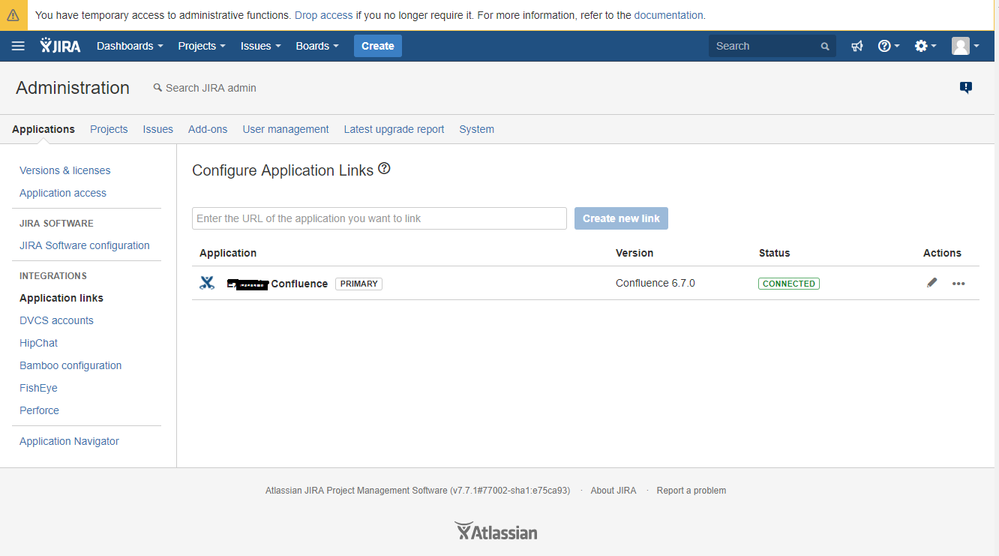Click the Atlassian logo in footer

496,531
